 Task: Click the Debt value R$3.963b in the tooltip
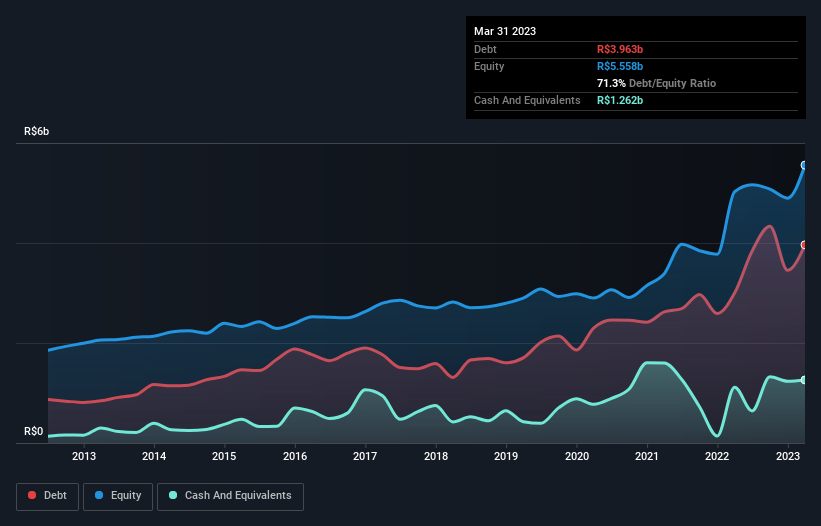click(620, 49)
